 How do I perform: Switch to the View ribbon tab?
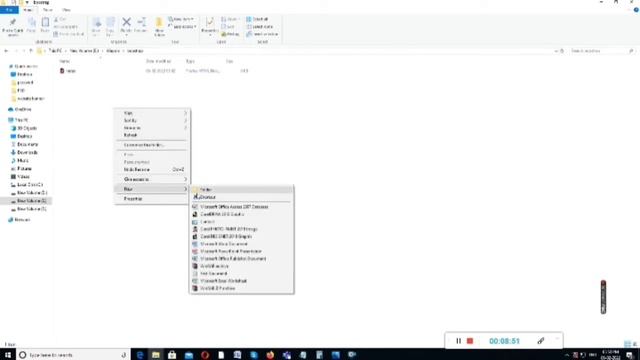pos(66,10)
